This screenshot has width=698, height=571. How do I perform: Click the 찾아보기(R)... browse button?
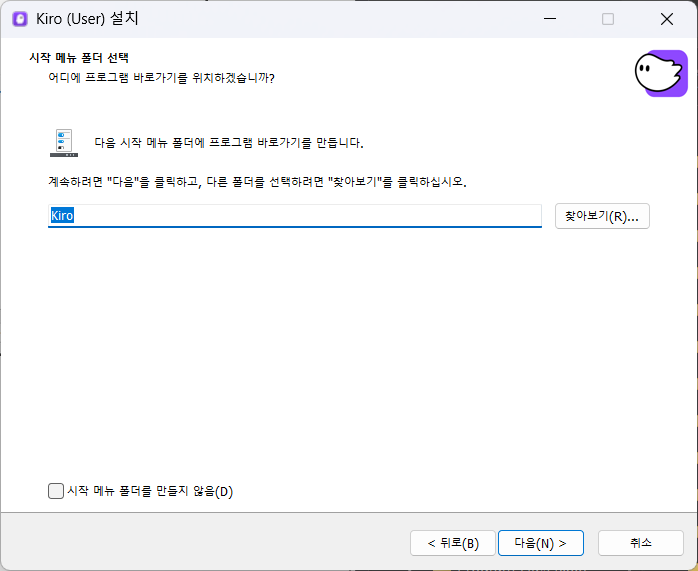(x=602, y=216)
